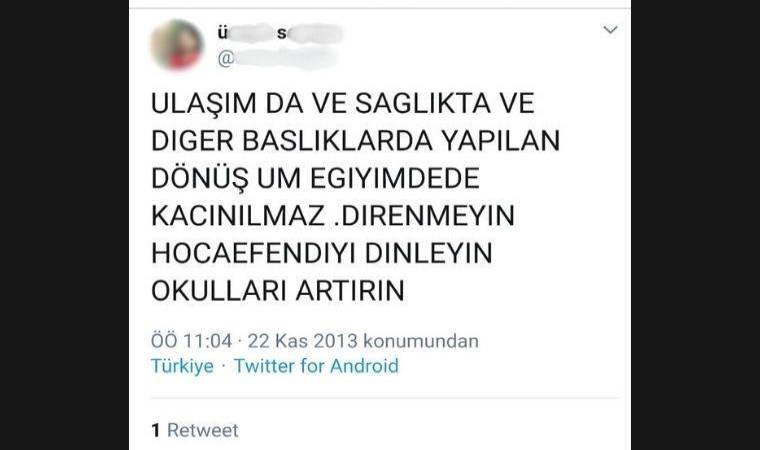
Task: Open the blurred profile avatar
Action: coord(176,45)
